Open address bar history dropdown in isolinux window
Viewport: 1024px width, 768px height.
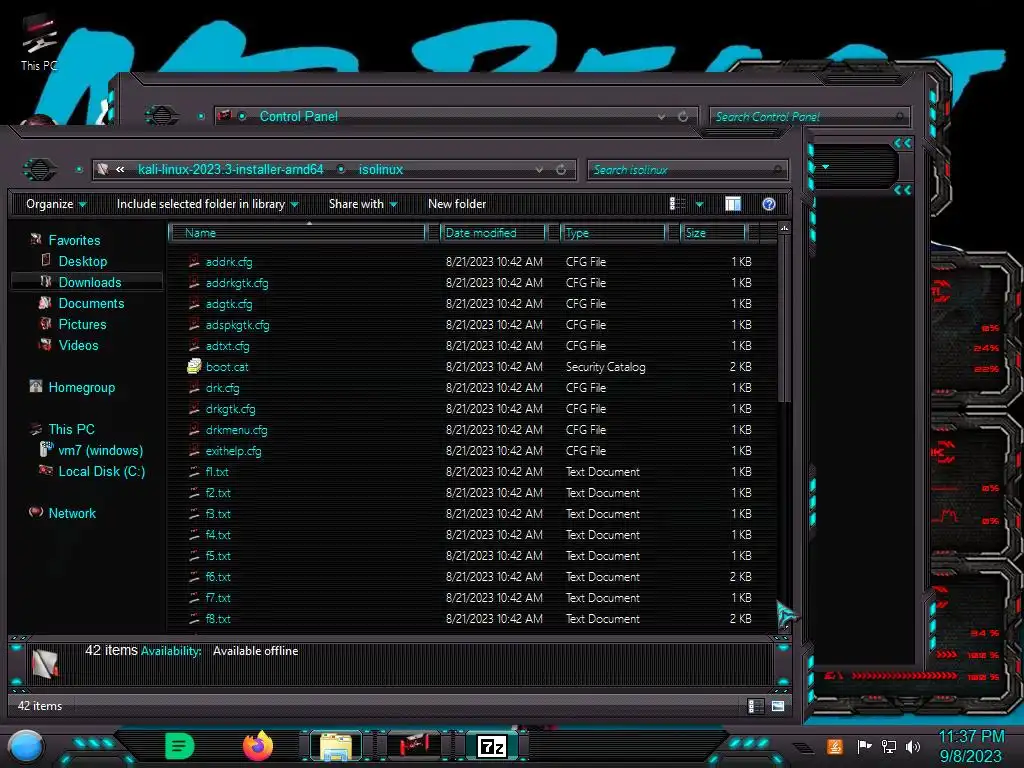[539, 170]
